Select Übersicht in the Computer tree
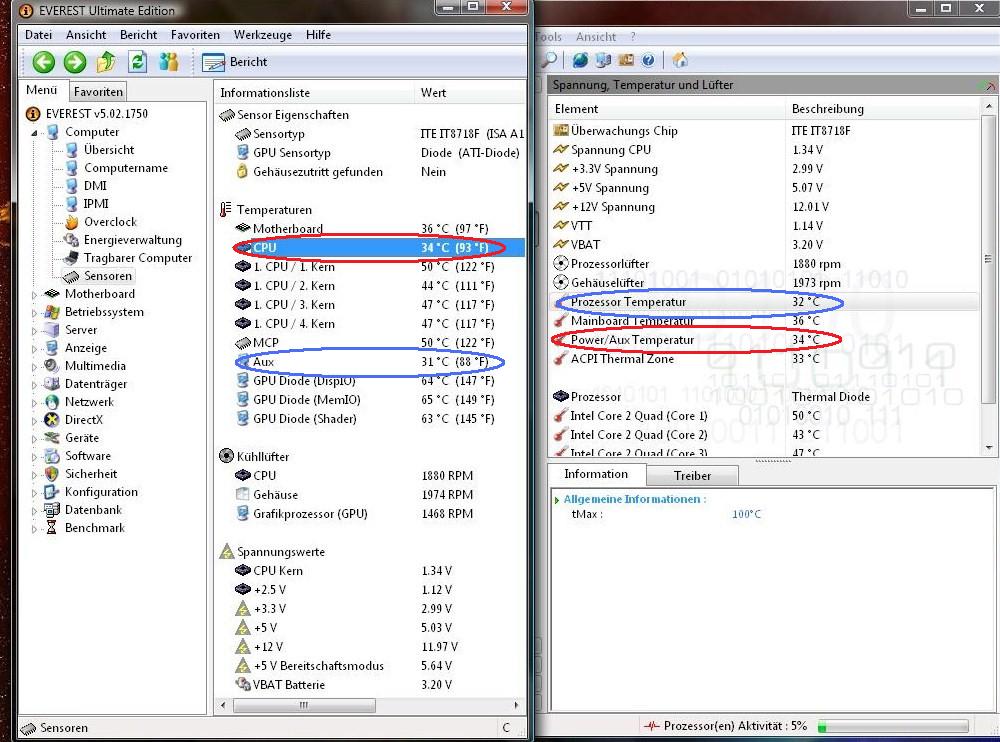The image size is (1000, 742). (x=109, y=149)
